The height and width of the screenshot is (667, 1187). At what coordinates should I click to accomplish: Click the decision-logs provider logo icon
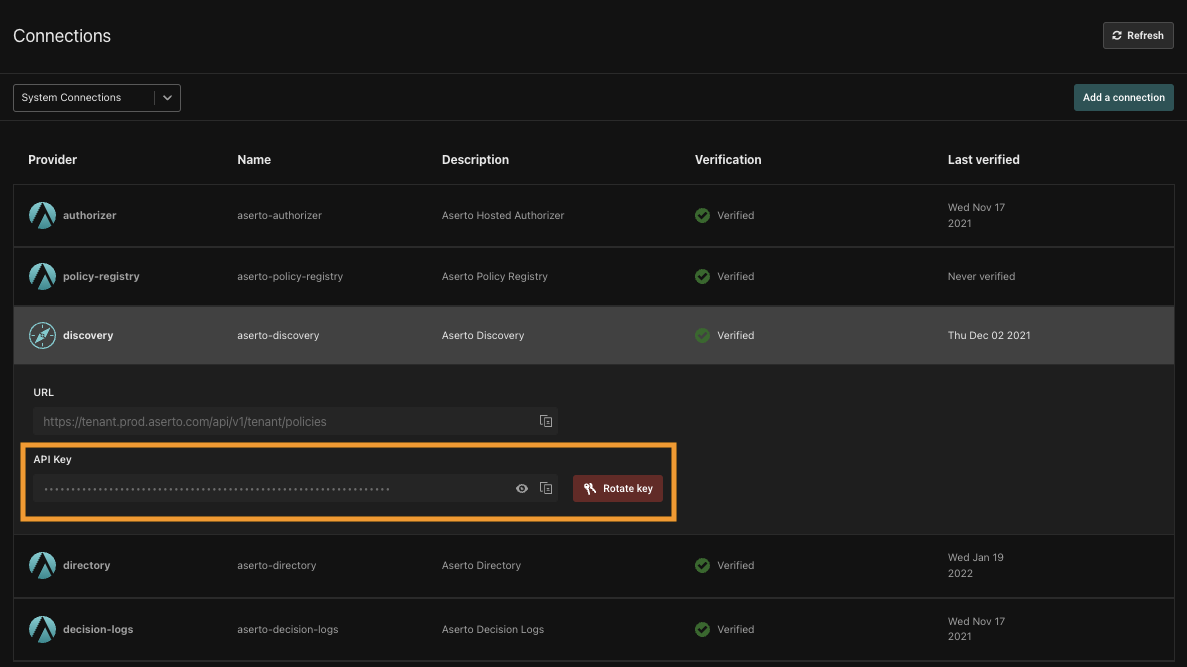tap(42, 629)
